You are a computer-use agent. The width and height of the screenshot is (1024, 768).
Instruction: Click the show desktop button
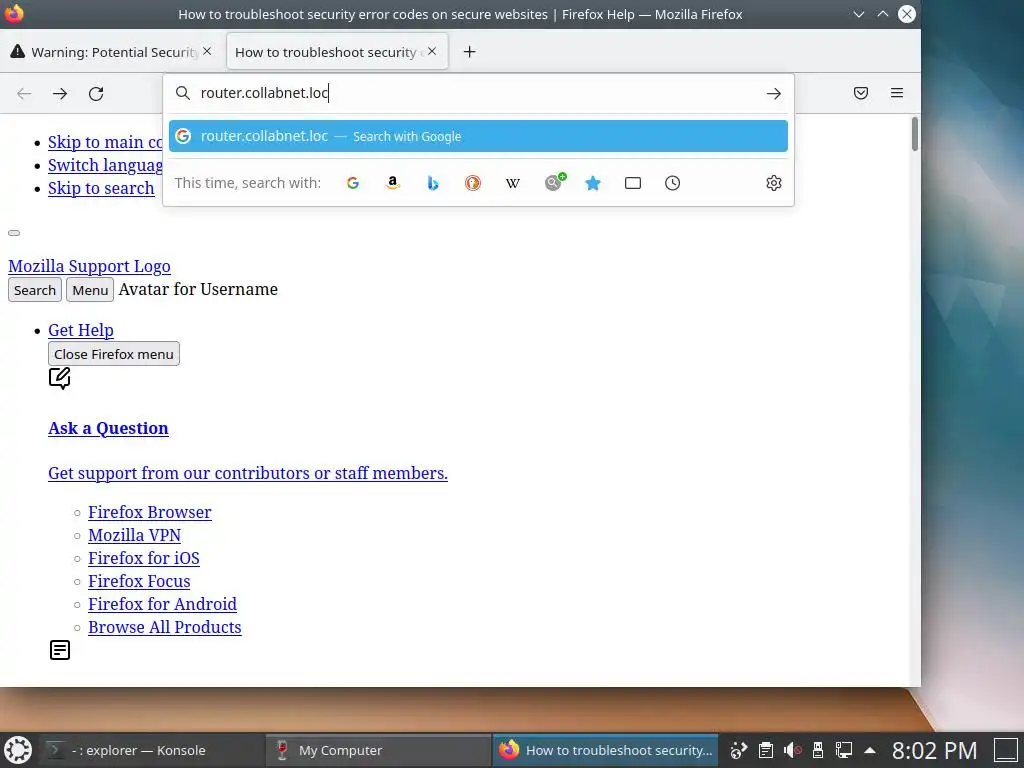(1006, 750)
